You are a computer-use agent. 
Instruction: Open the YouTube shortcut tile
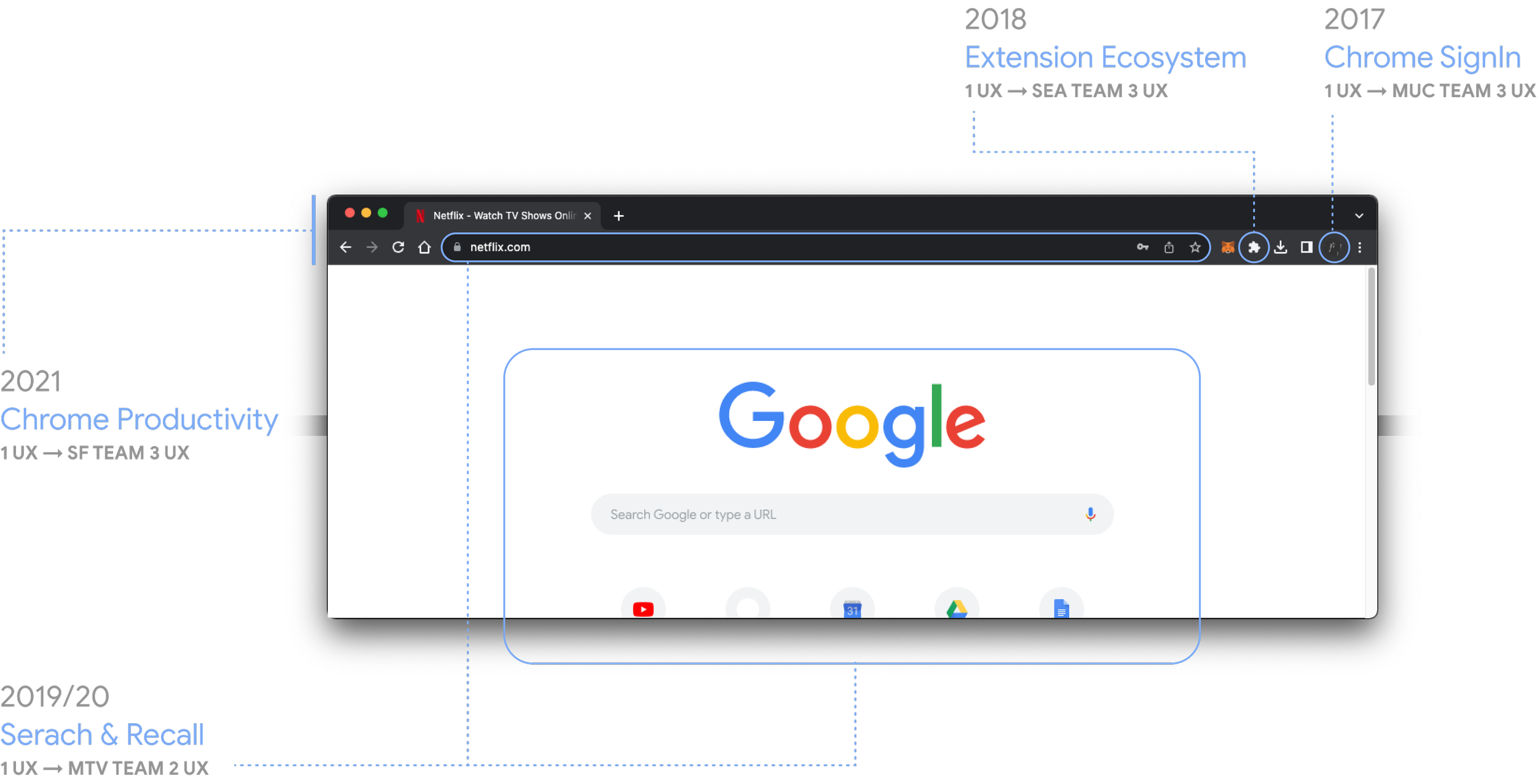tap(643, 608)
